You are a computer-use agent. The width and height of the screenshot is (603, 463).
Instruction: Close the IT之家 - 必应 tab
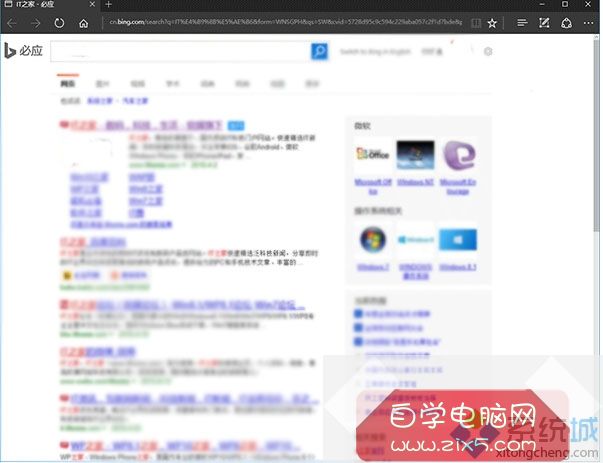[x=92, y=4]
